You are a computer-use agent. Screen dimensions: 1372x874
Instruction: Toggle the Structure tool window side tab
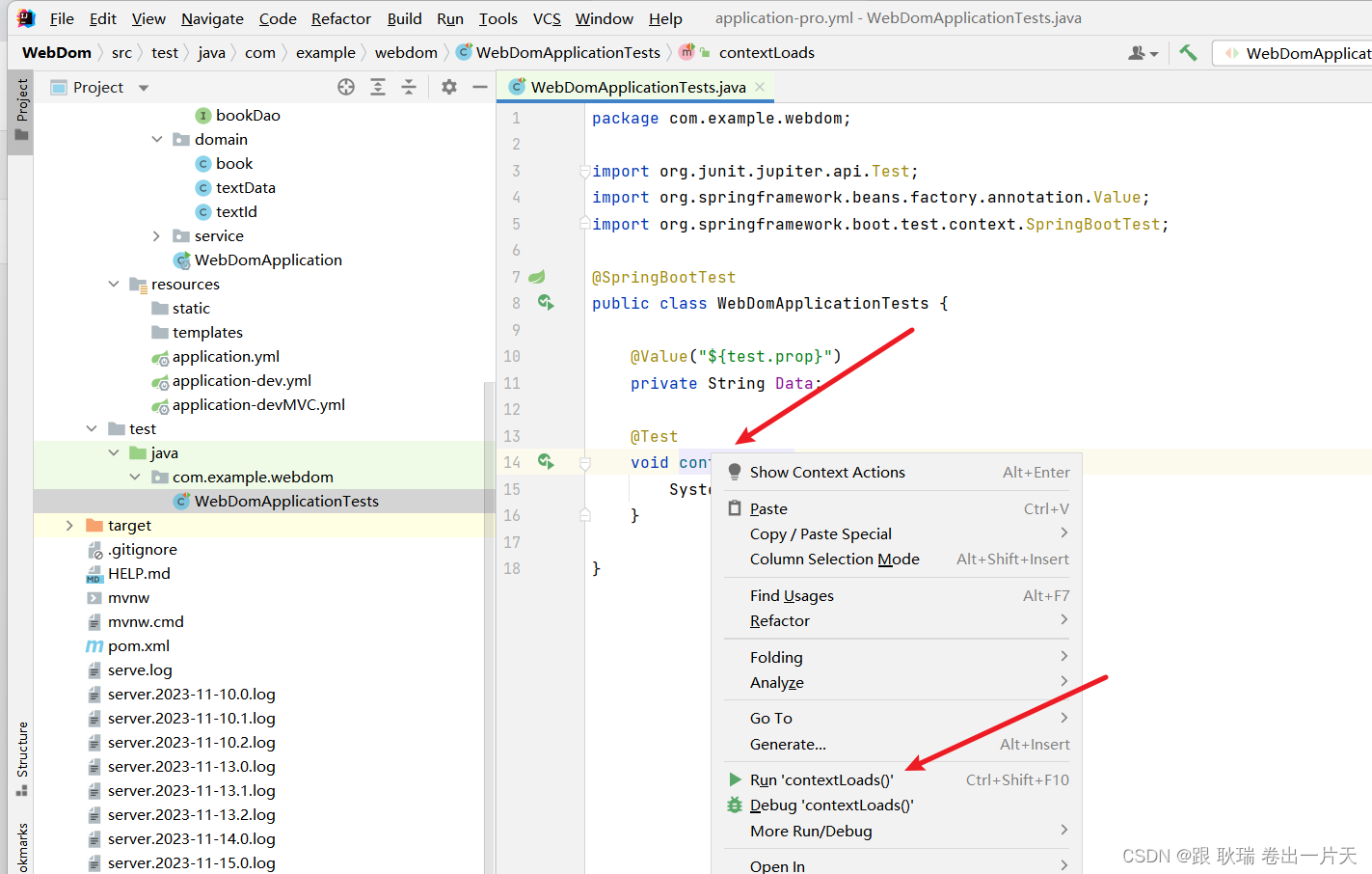click(21, 759)
